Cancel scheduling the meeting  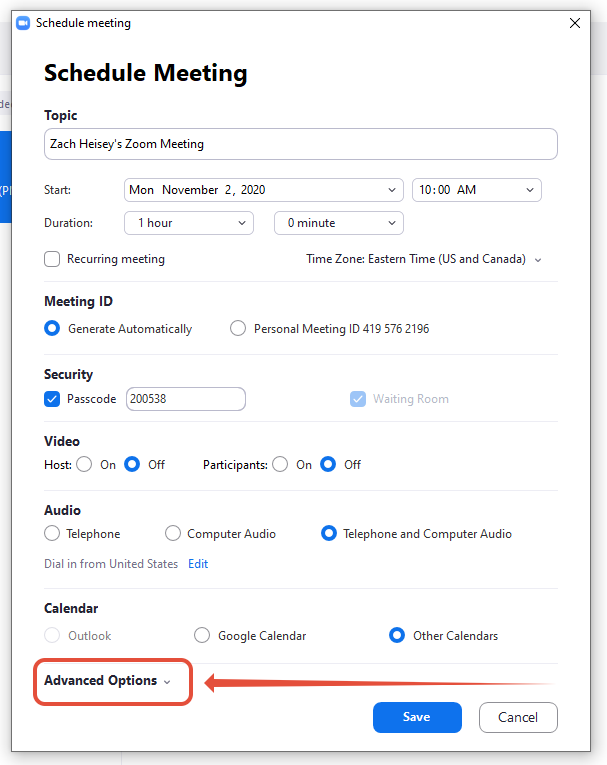pyautogui.click(x=518, y=717)
